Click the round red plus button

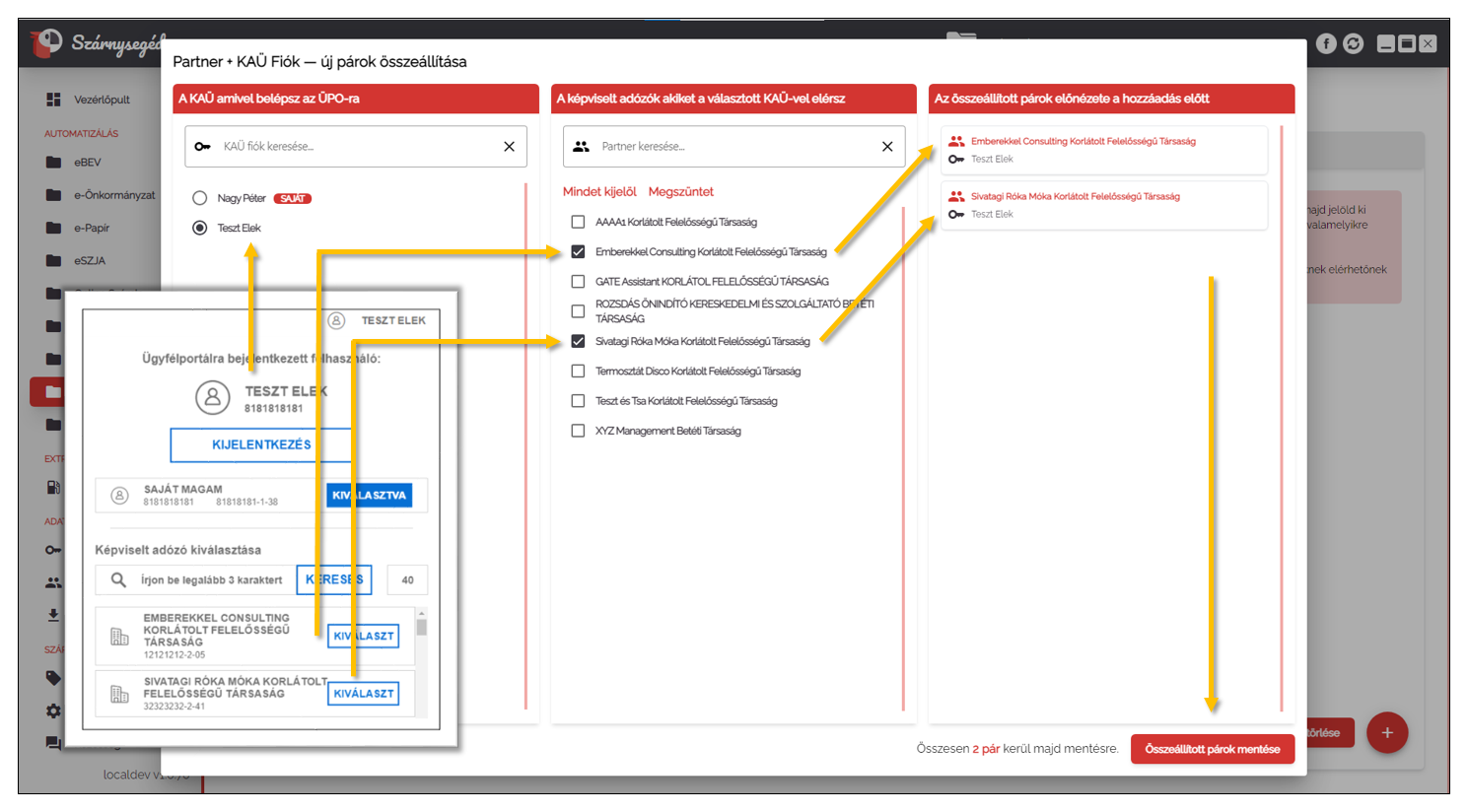click(x=1387, y=732)
